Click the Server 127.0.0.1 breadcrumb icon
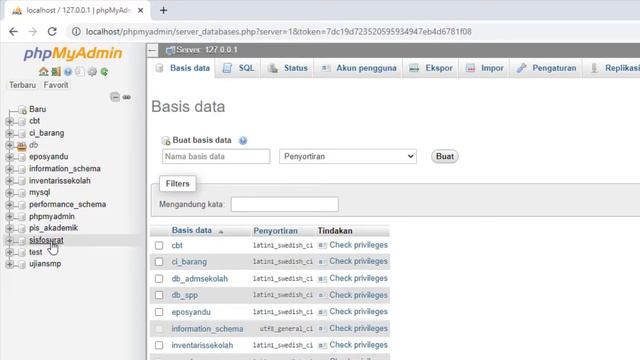Screen dimensions: 640x360 click(170, 50)
